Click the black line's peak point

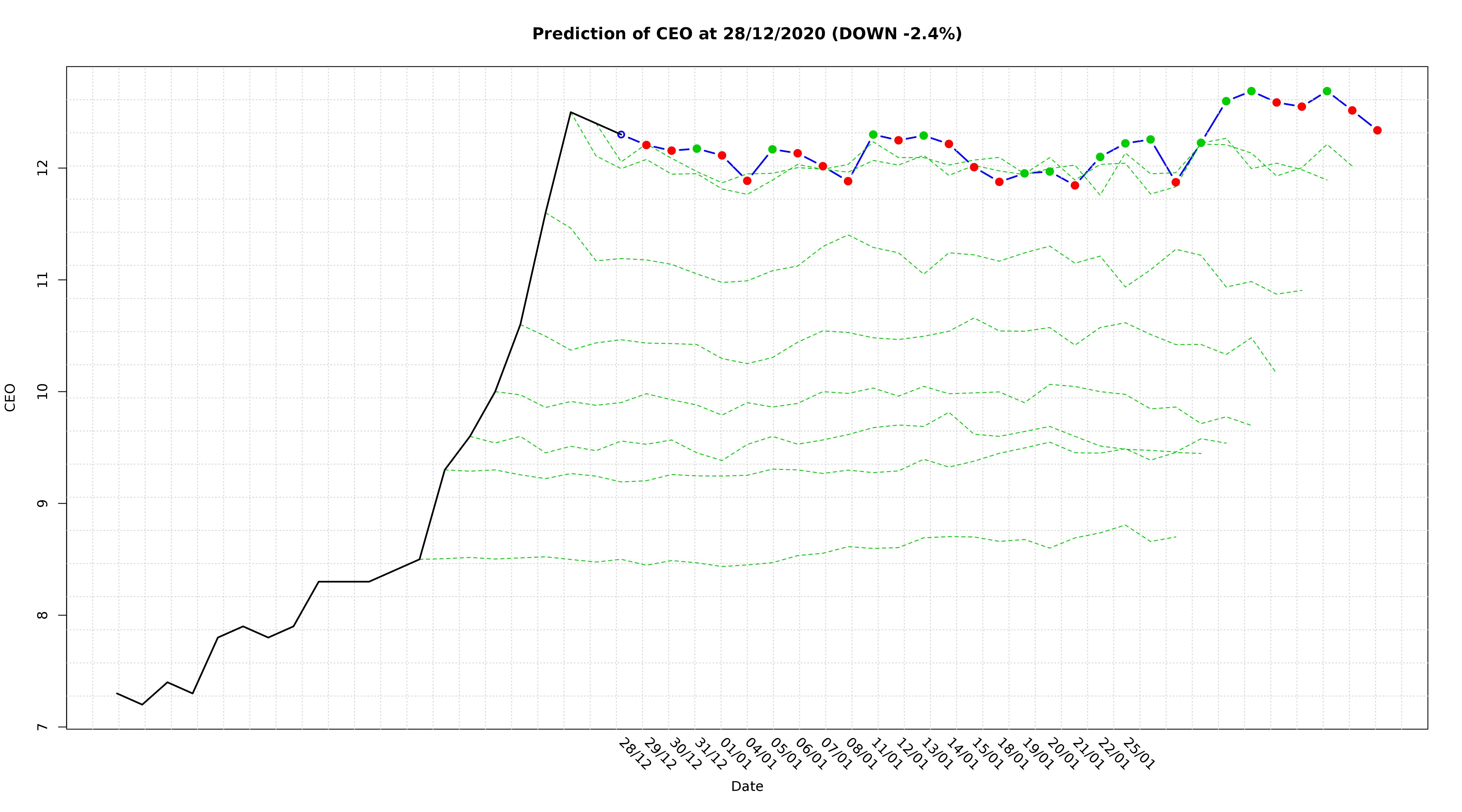570,112
